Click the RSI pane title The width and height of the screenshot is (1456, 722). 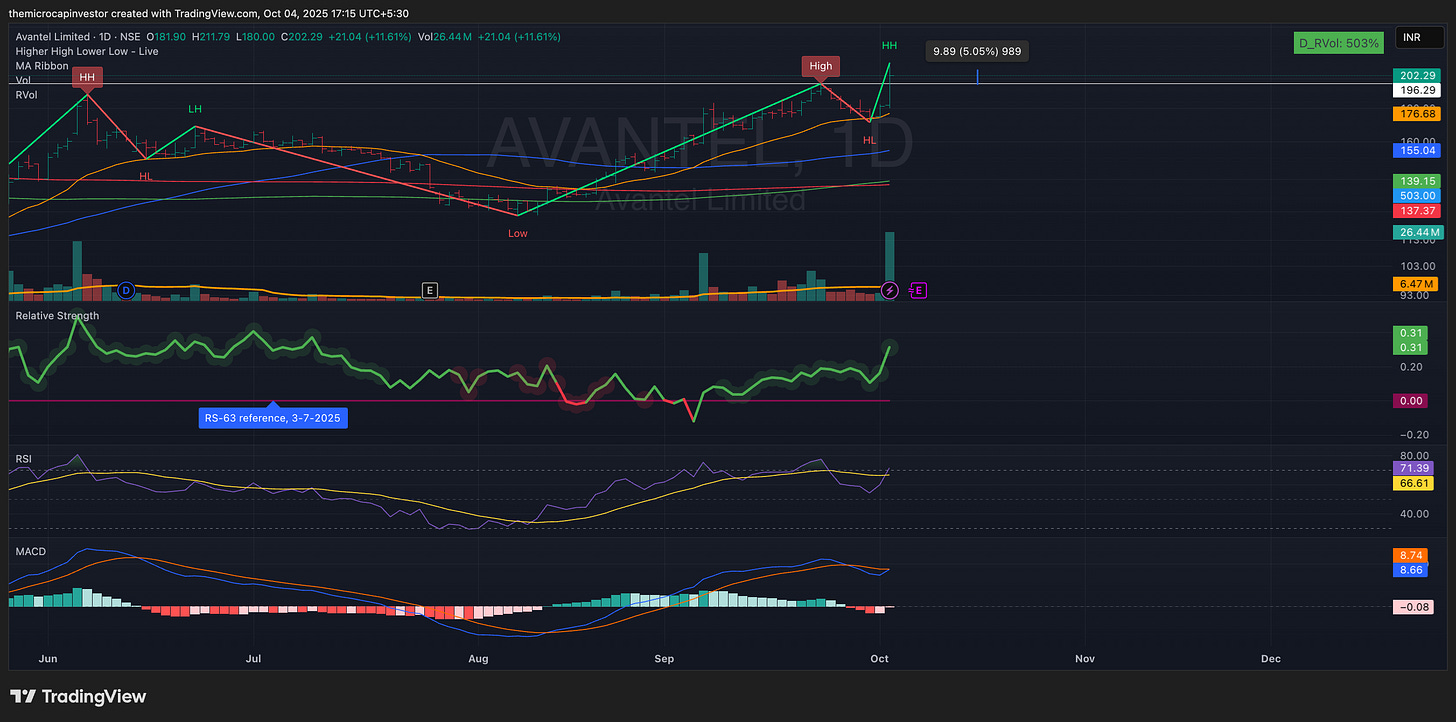coord(23,460)
